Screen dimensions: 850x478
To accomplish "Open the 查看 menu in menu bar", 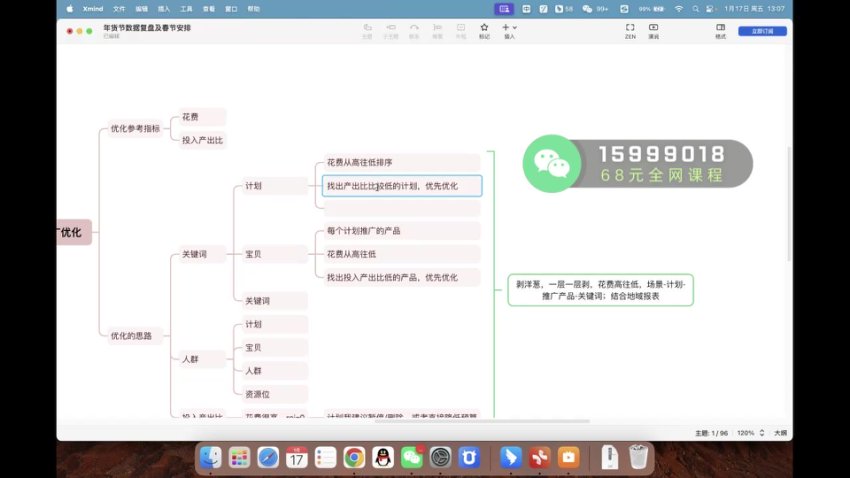I will click(x=208, y=8).
